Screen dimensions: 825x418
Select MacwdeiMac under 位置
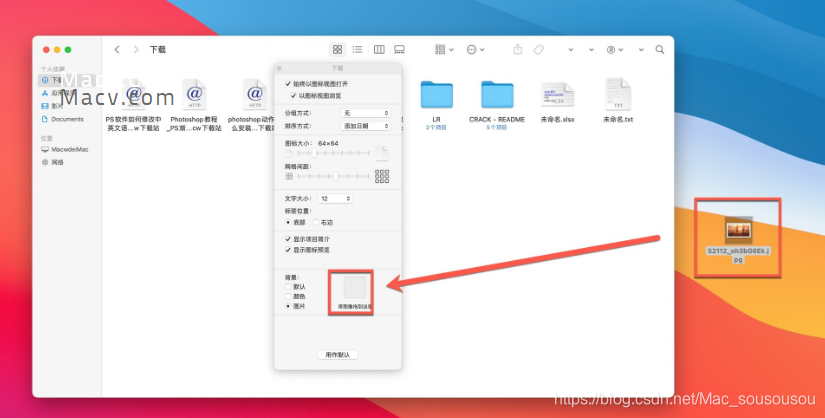click(65, 150)
